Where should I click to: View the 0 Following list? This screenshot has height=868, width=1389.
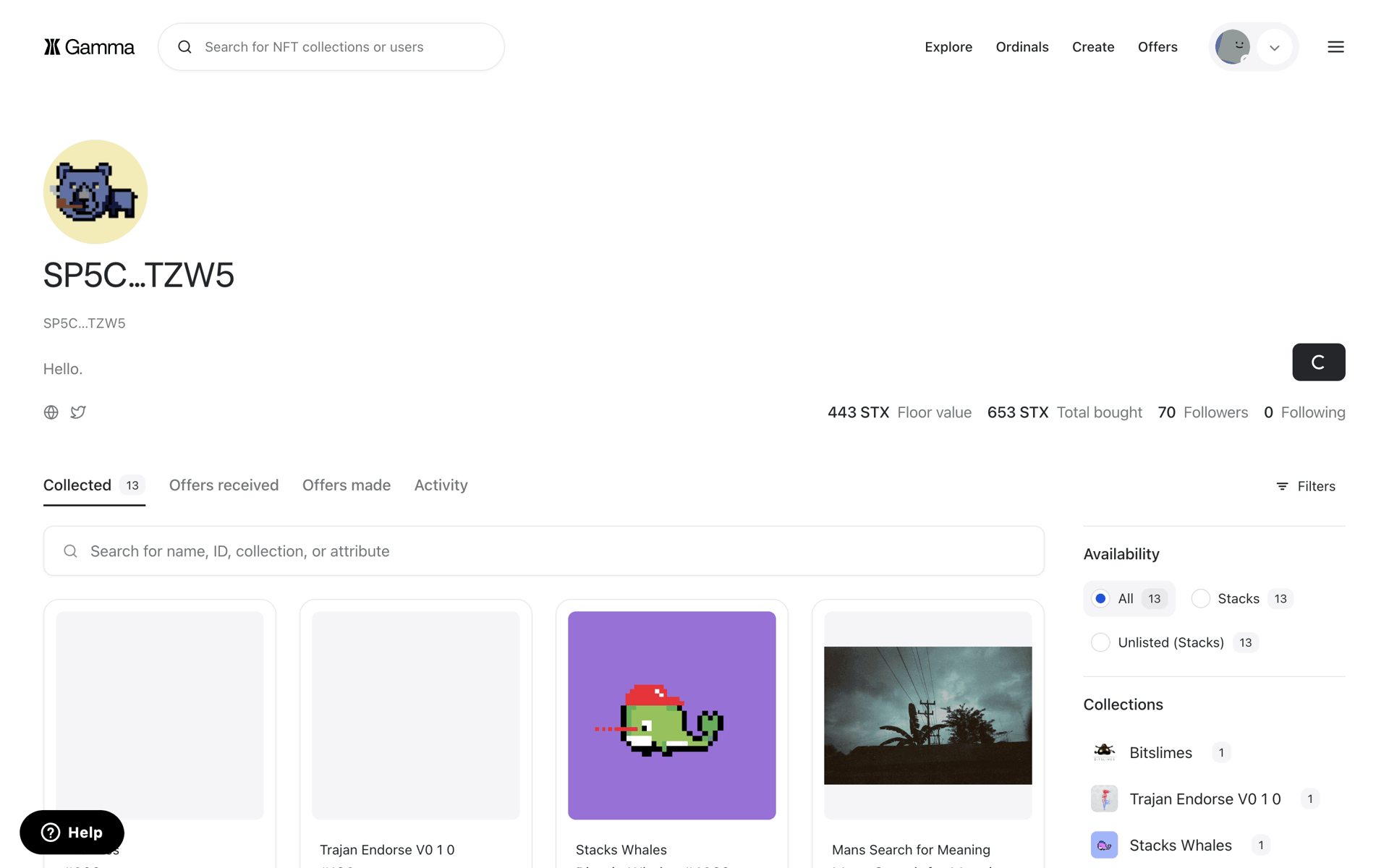(1304, 412)
